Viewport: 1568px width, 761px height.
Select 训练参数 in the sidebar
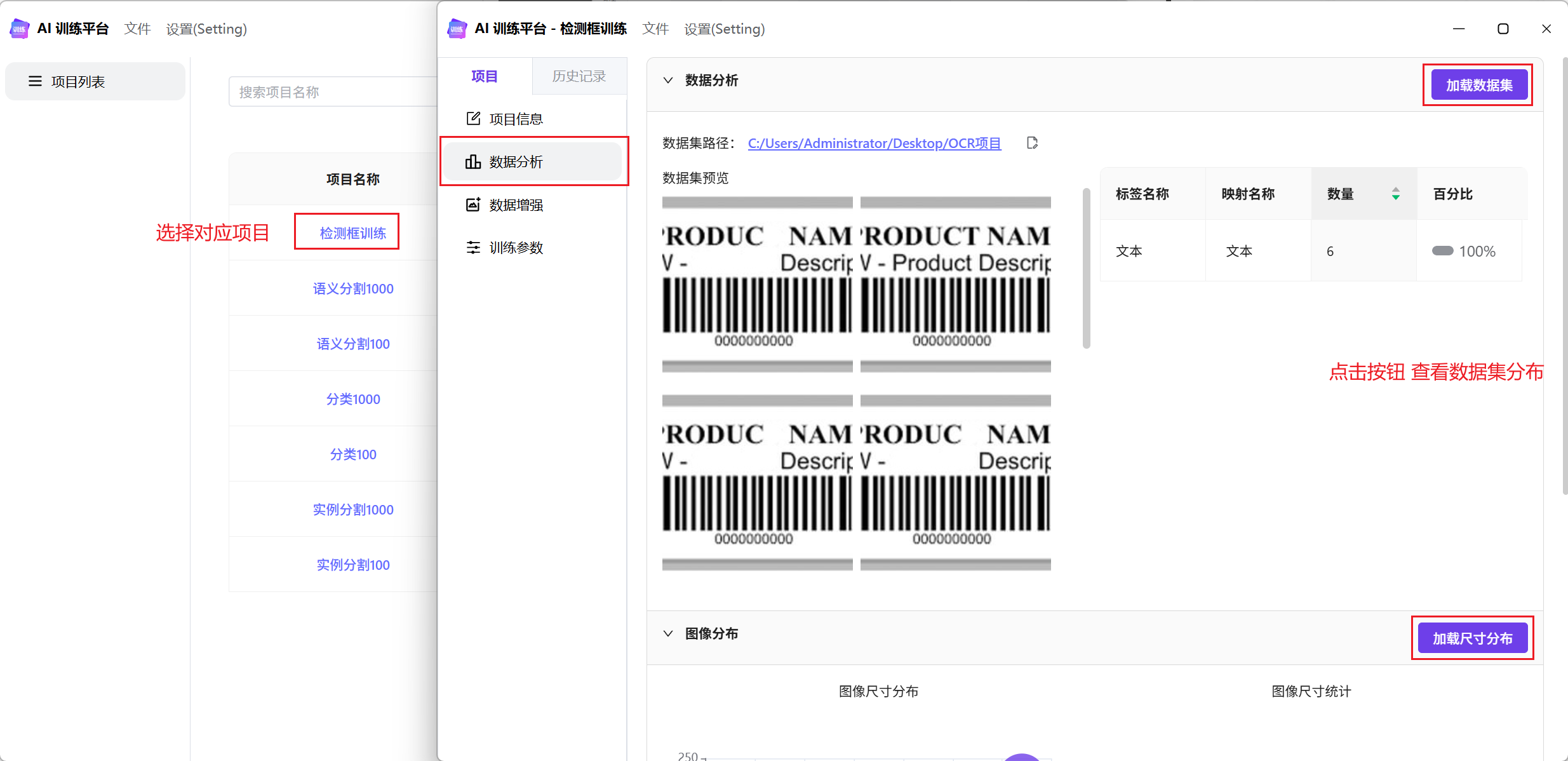532,247
